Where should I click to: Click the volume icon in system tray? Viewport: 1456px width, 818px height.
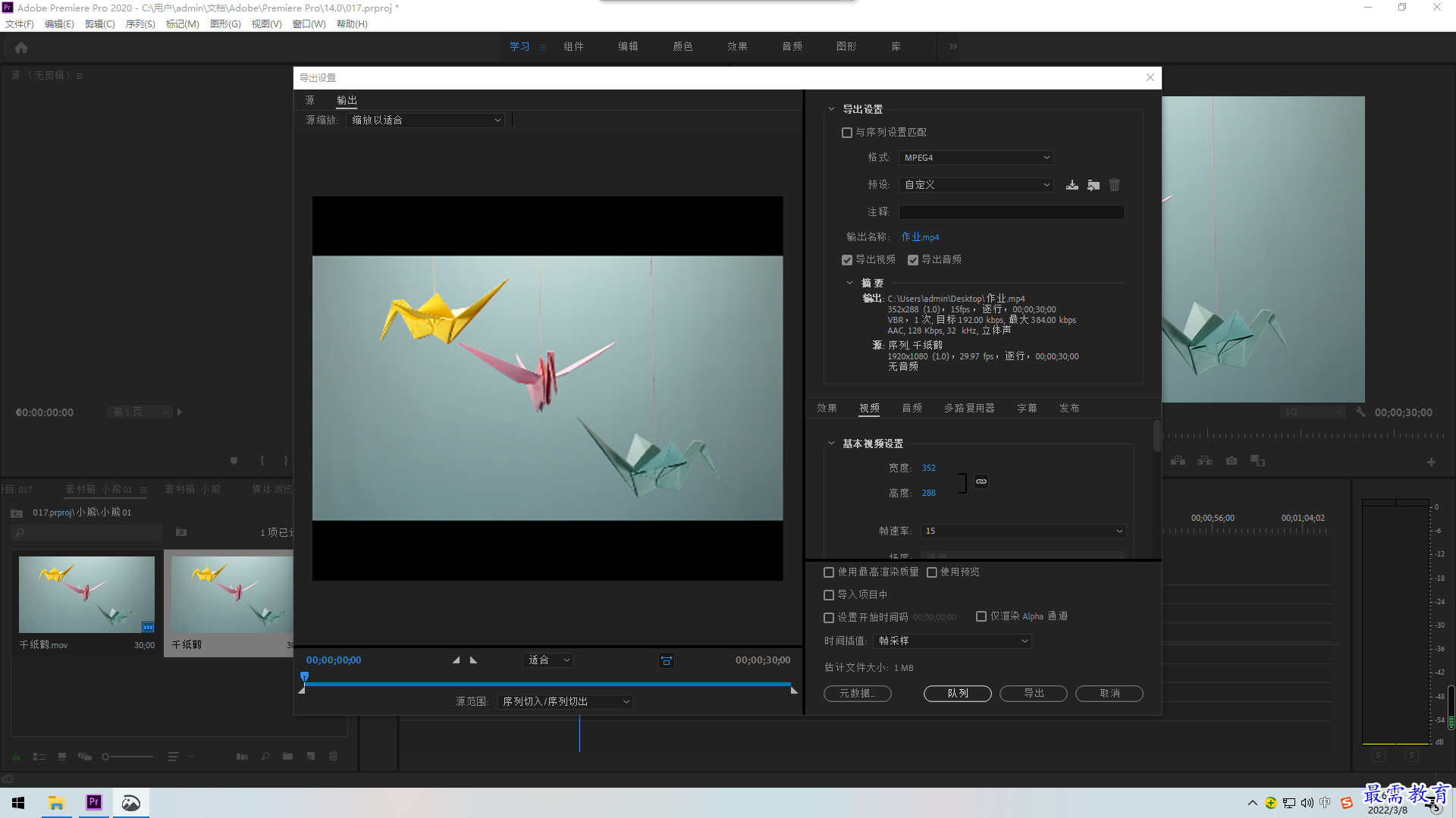pyautogui.click(x=1307, y=803)
